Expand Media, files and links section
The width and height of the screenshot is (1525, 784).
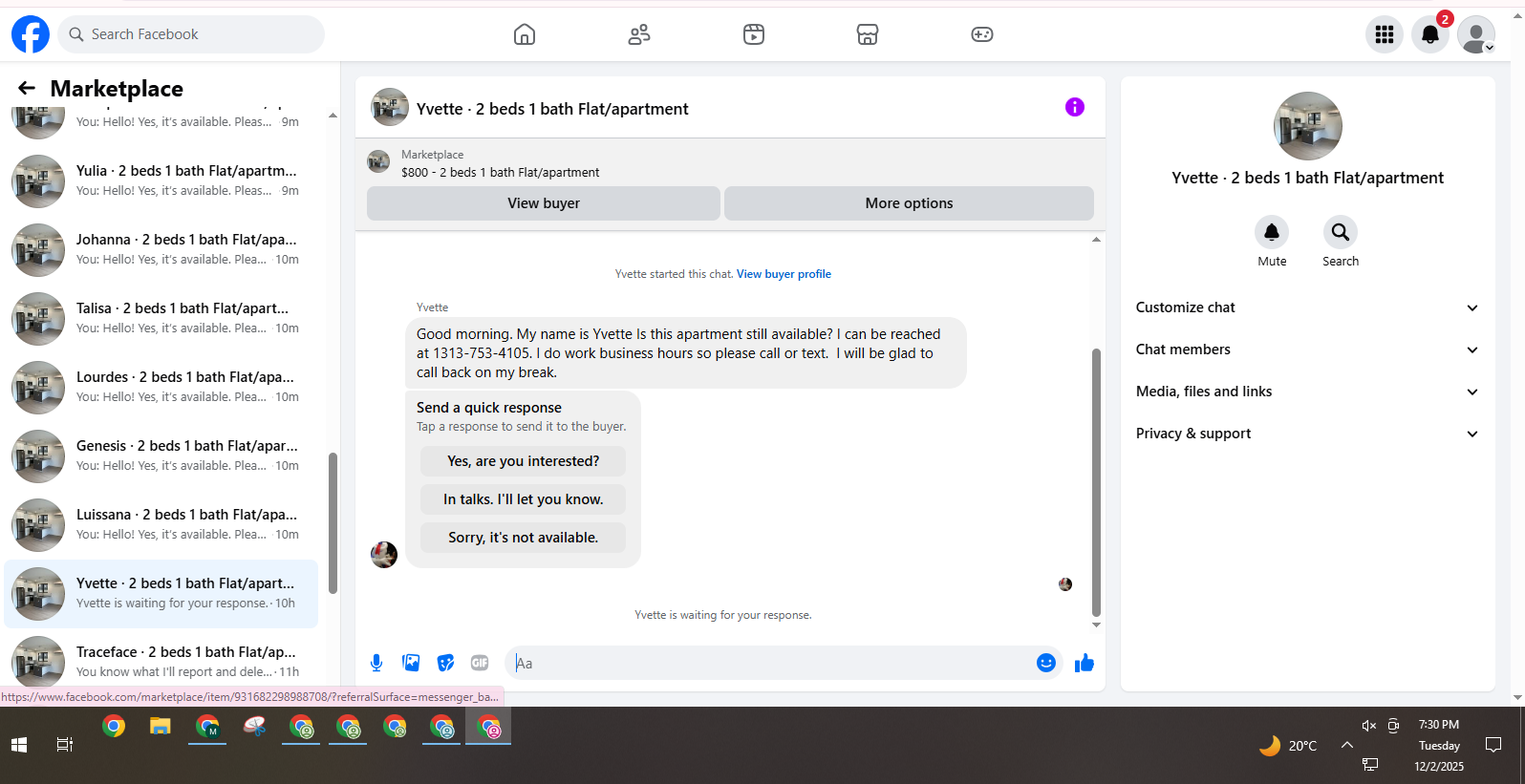click(x=1307, y=392)
